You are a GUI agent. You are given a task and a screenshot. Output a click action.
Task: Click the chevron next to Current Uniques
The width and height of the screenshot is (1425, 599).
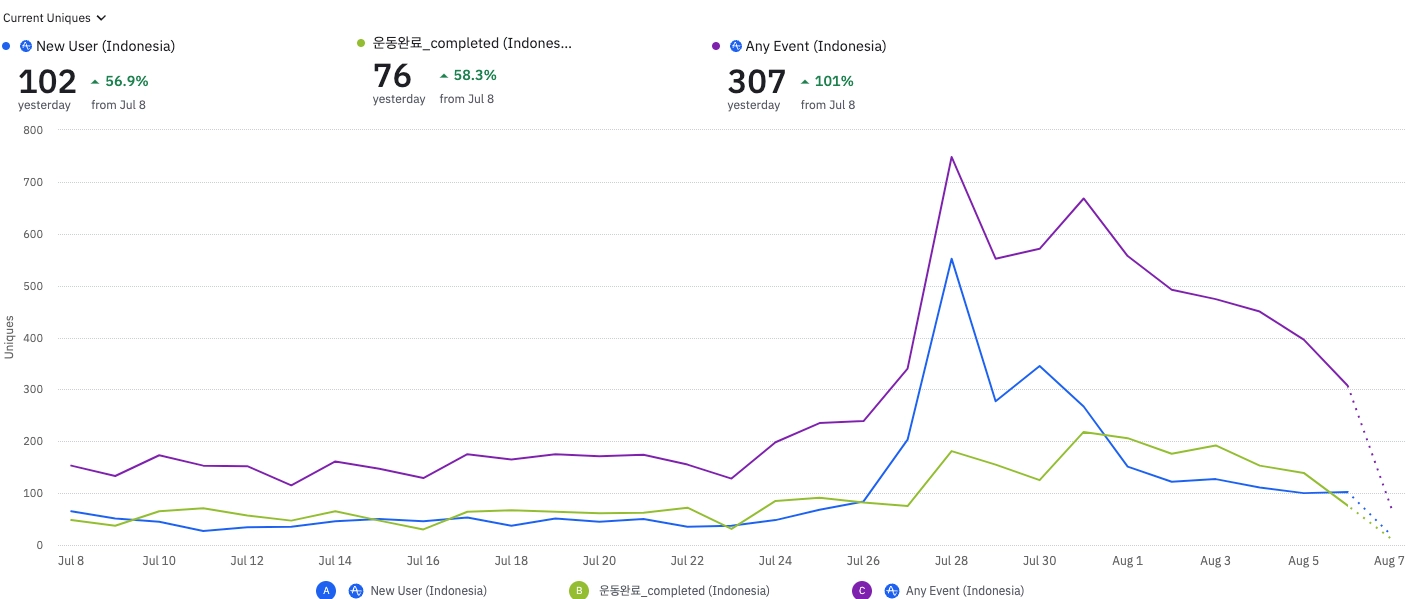pyautogui.click(x=101, y=18)
